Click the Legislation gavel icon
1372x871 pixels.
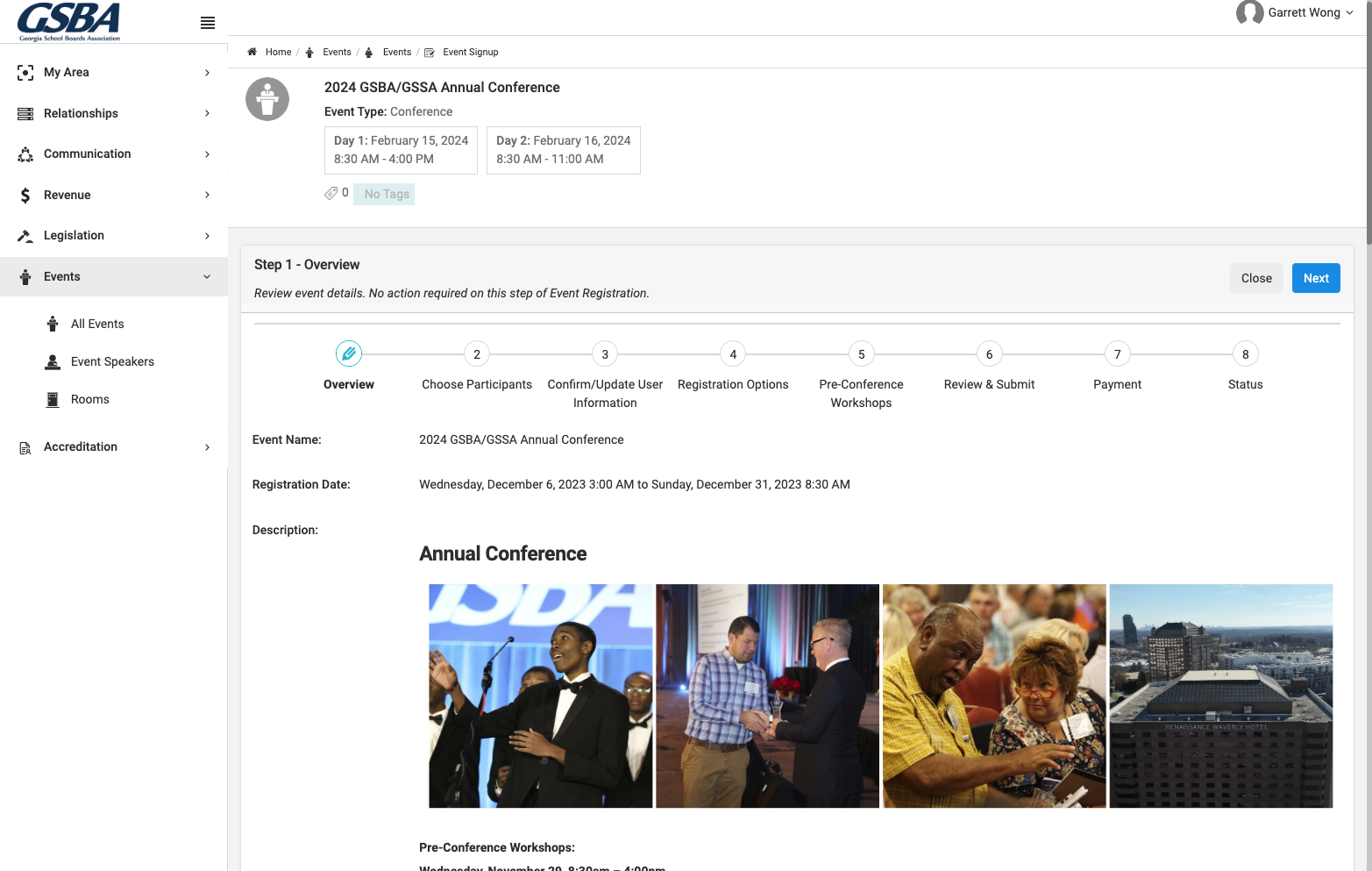(x=25, y=236)
